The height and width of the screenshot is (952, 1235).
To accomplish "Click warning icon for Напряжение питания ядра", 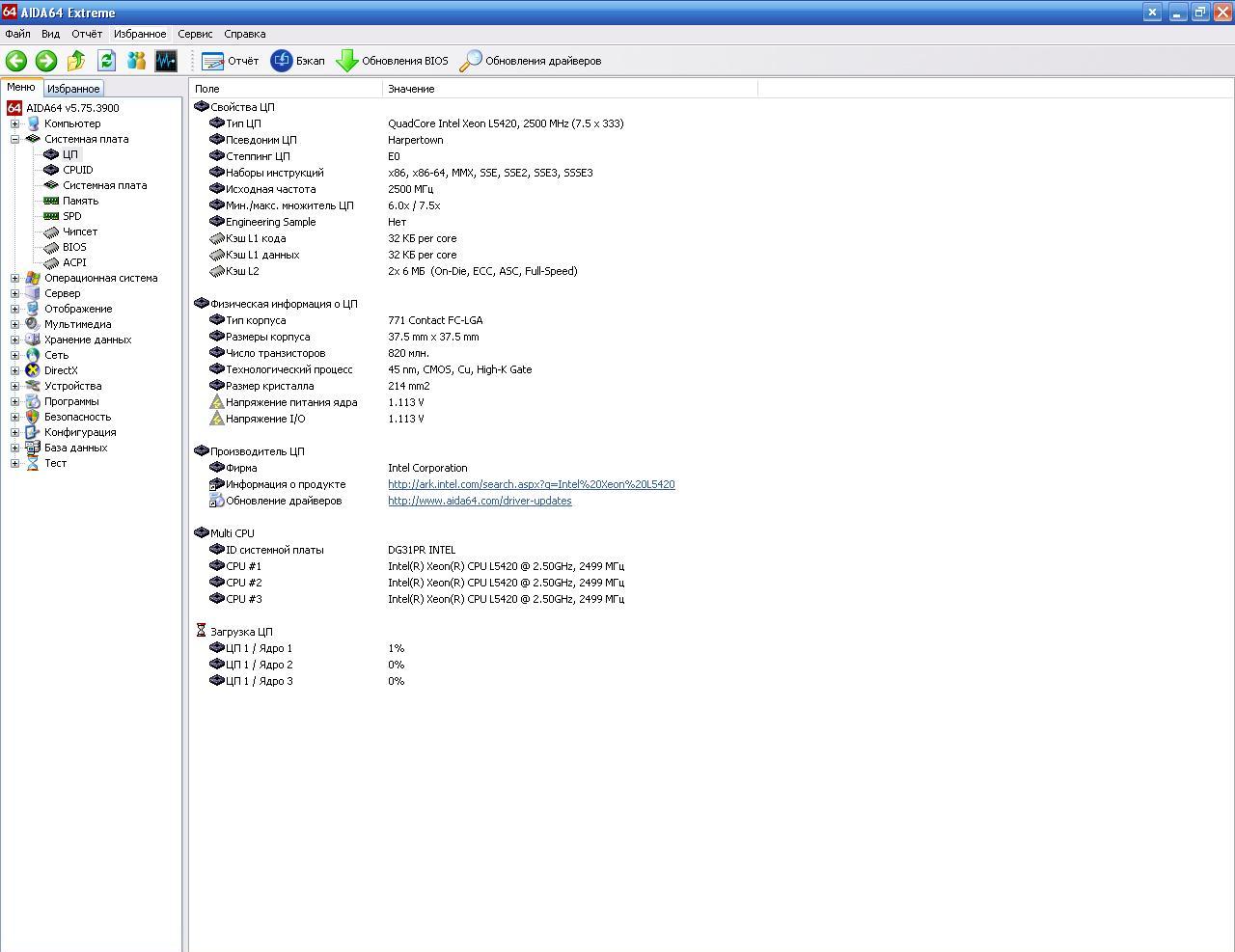I will (x=217, y=402).
